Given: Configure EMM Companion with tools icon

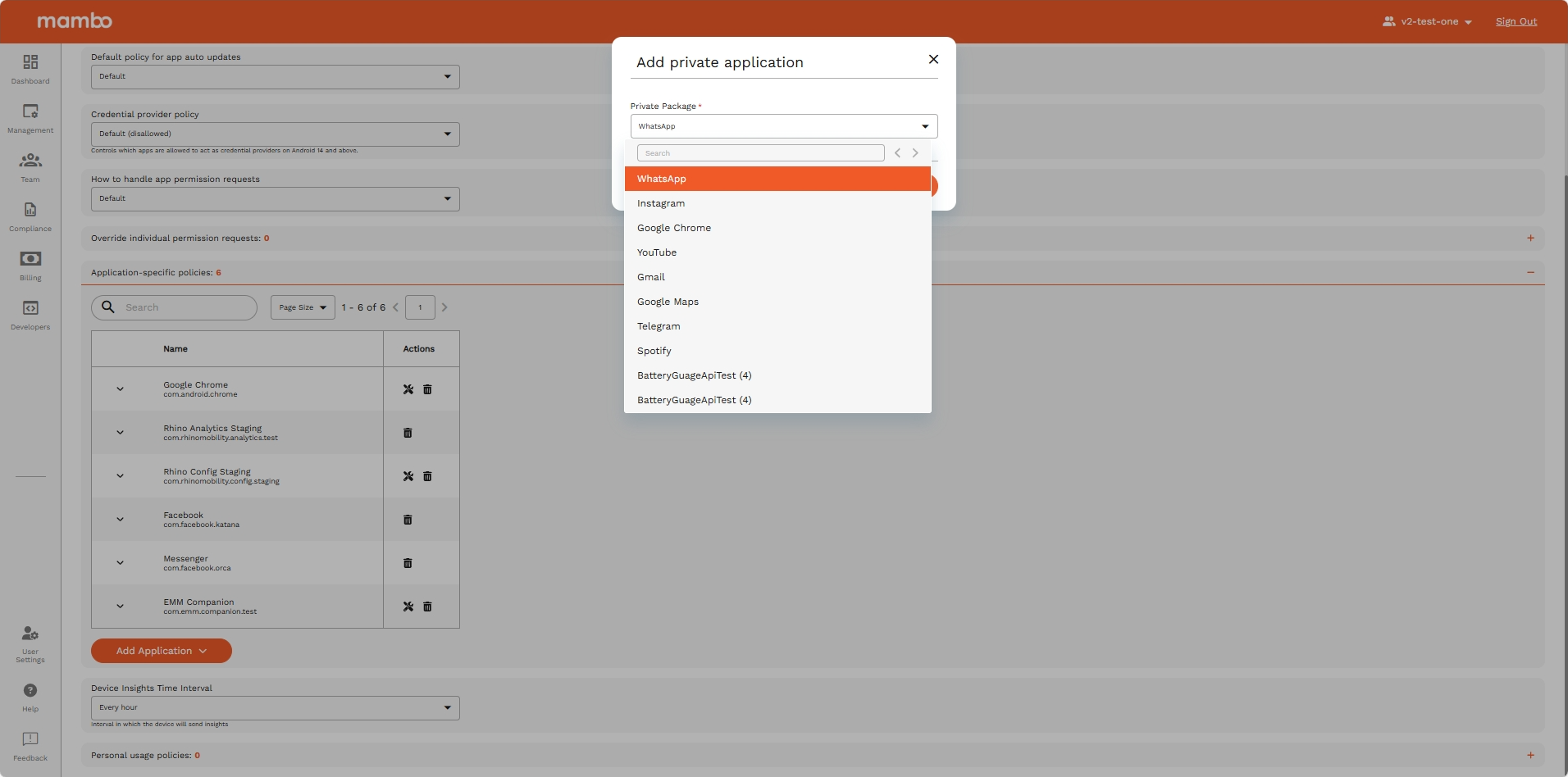Looking at the screenshot, I should [x=408, y=607].
